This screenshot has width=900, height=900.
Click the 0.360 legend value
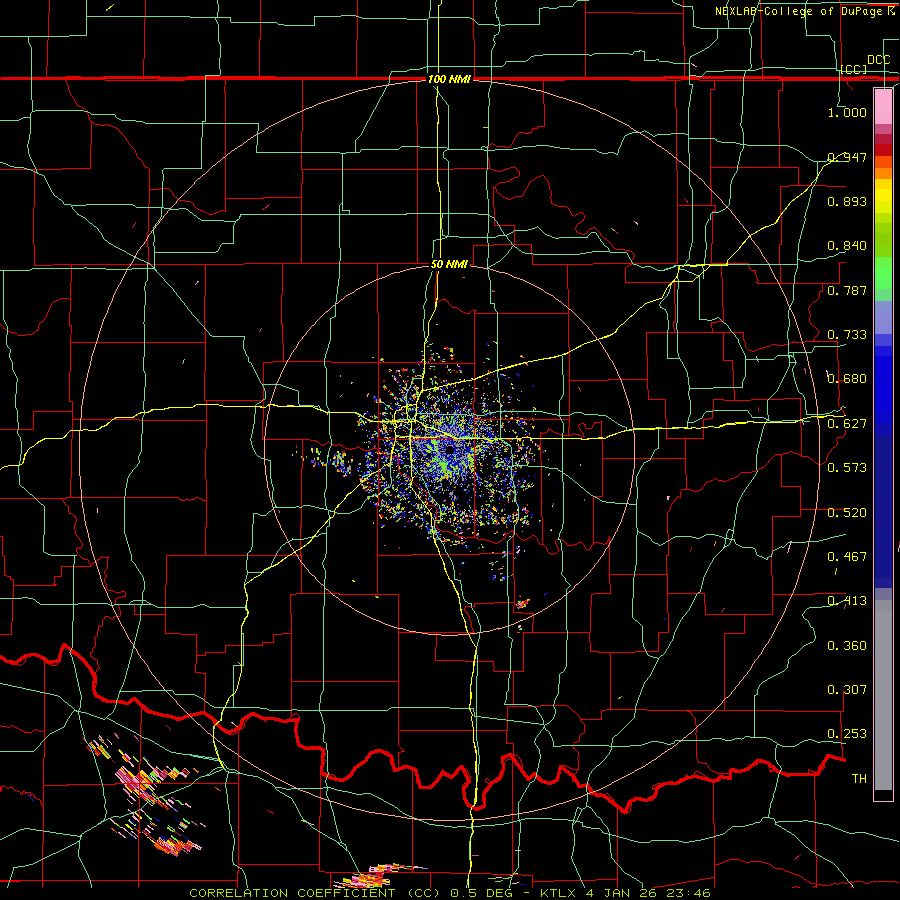[x=847, y=646]
